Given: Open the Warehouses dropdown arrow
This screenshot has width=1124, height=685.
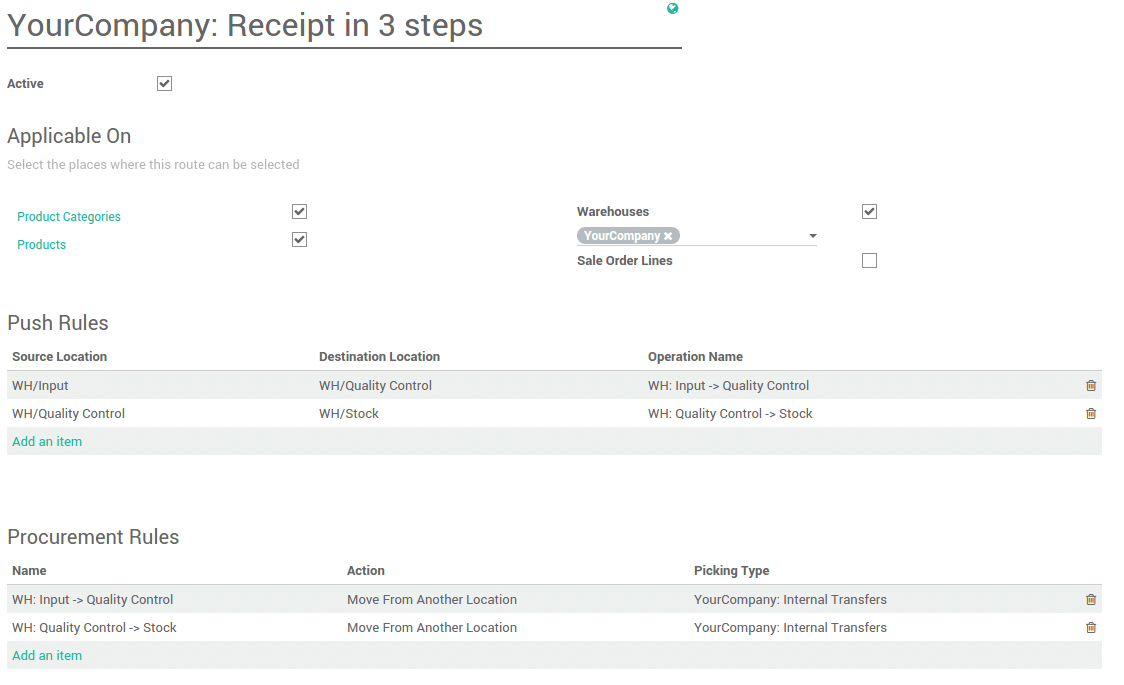Looking at the screenshot, I should click(813, 235).
